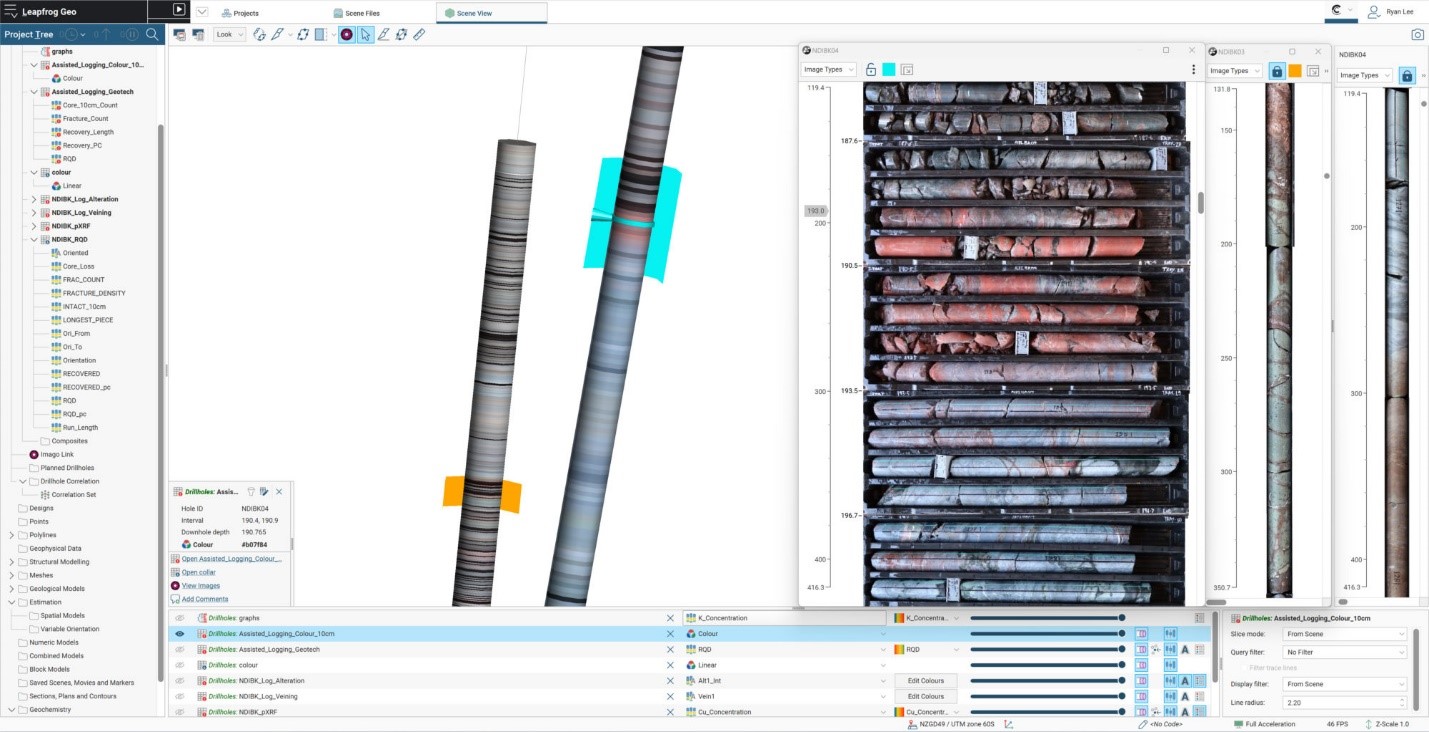Remove the NDIBK_Log_Veining row from the scene list

point(671,696)
